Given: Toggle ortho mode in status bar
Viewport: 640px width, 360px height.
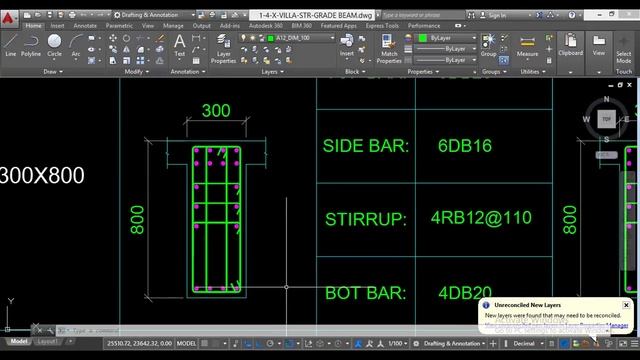Looking at the screenshot, I should pyautogui.click(x=258, y=344).
